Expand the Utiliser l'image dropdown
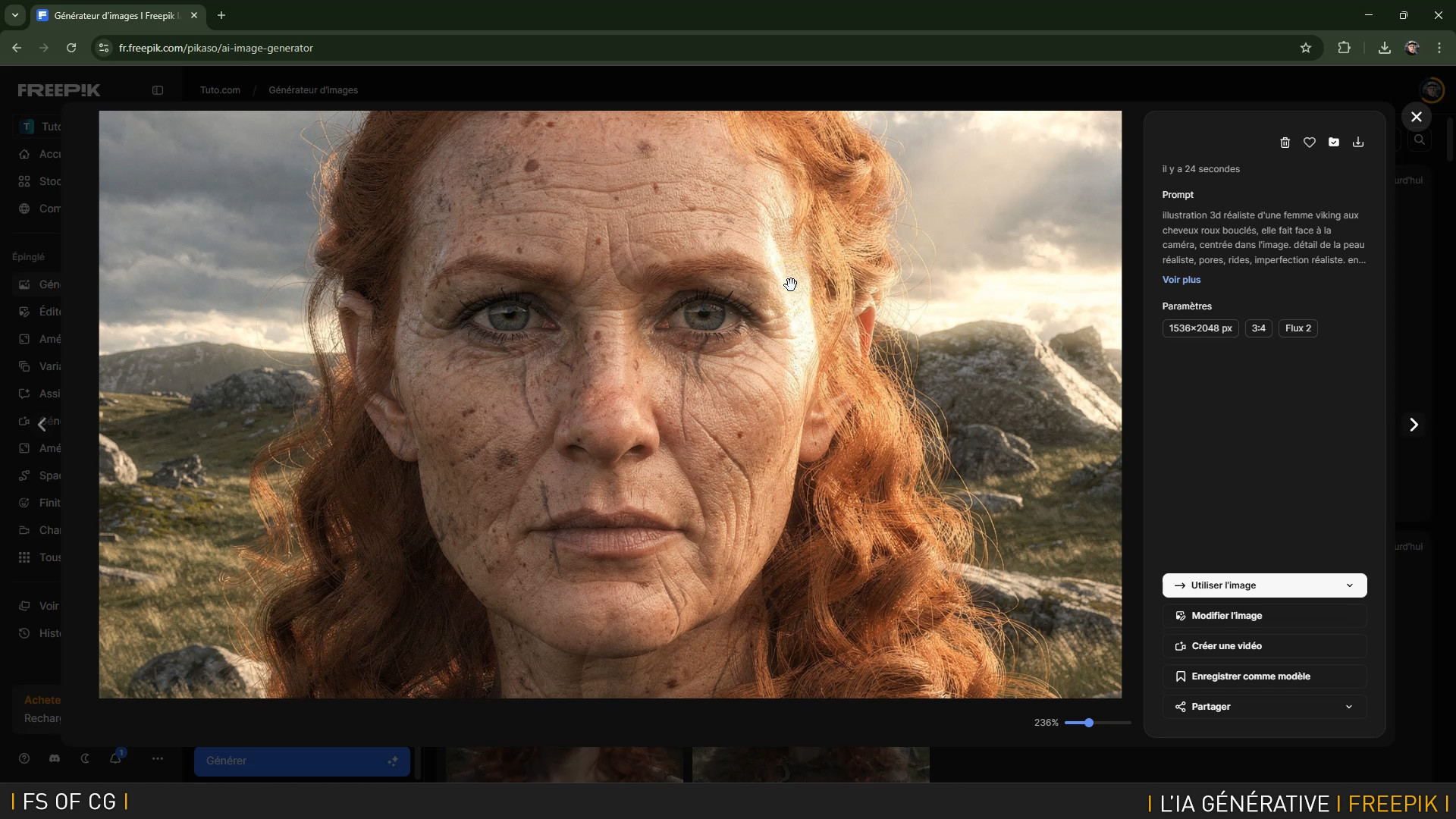 point(1349,585)
